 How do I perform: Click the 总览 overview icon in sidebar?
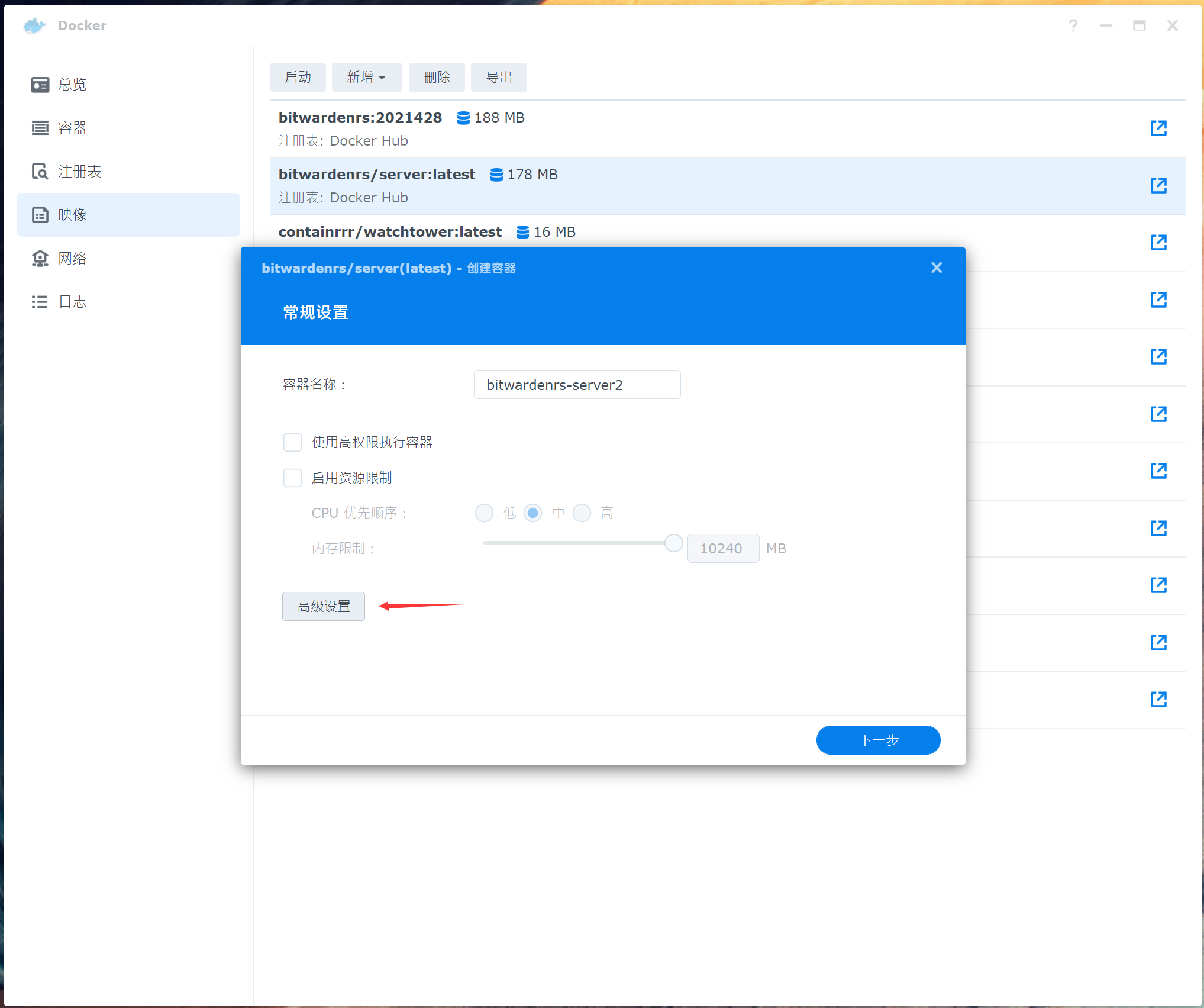pyautogui.click(x=40, y=85)
